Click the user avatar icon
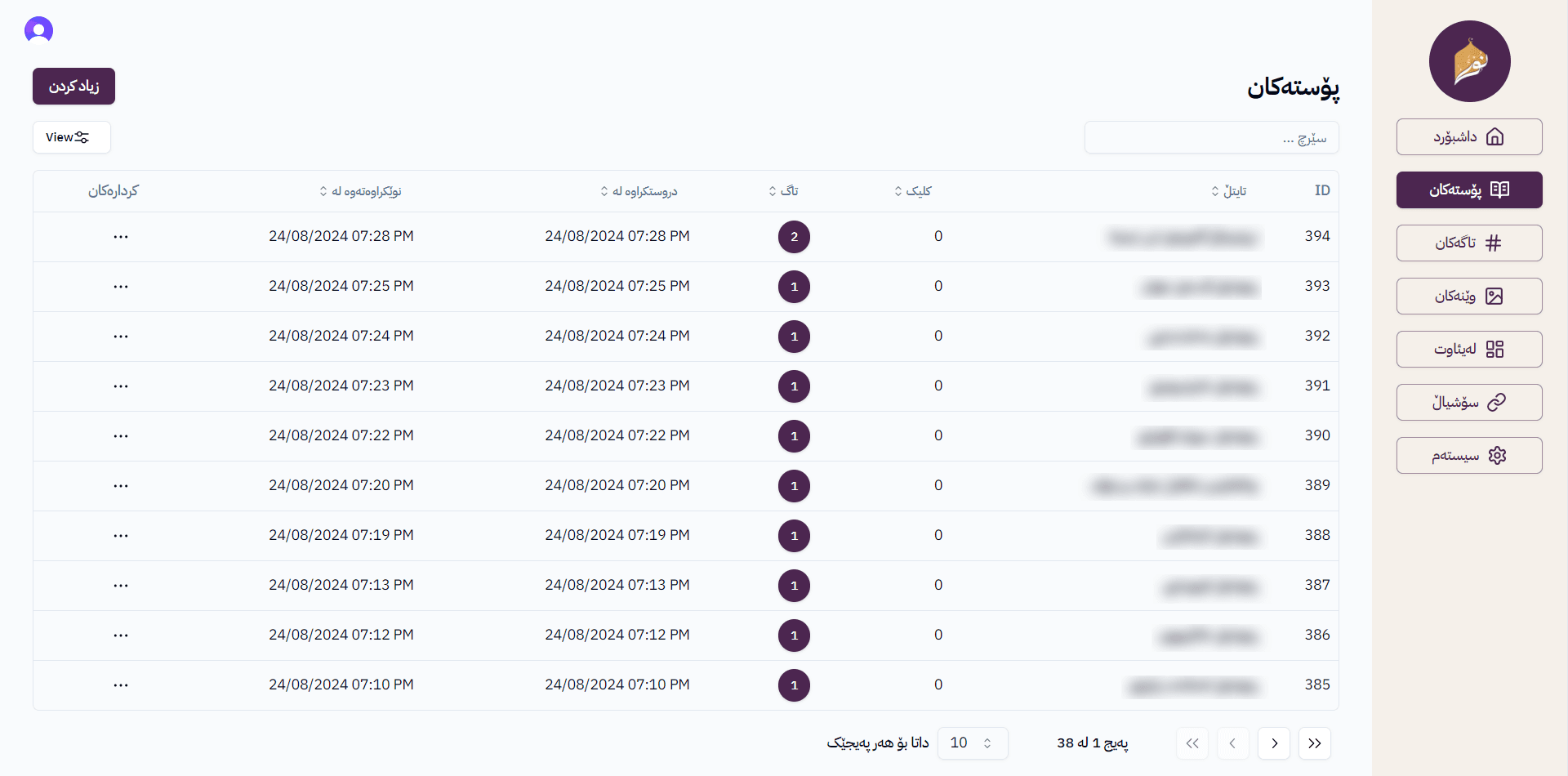 click(x=38, y=29)
